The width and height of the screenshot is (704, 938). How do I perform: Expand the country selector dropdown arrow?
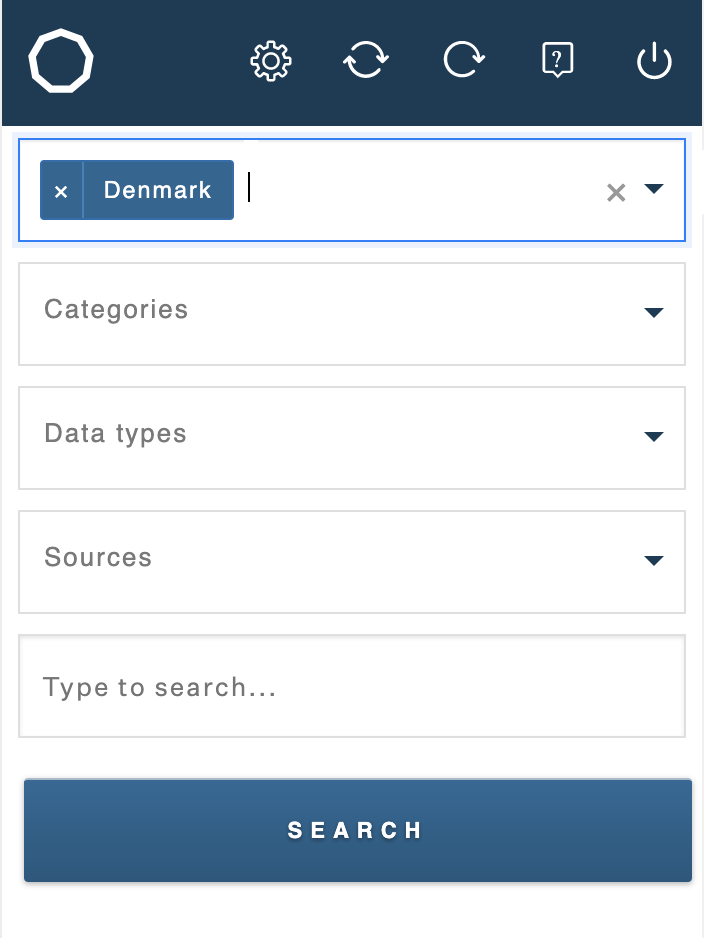coord(654,189)
